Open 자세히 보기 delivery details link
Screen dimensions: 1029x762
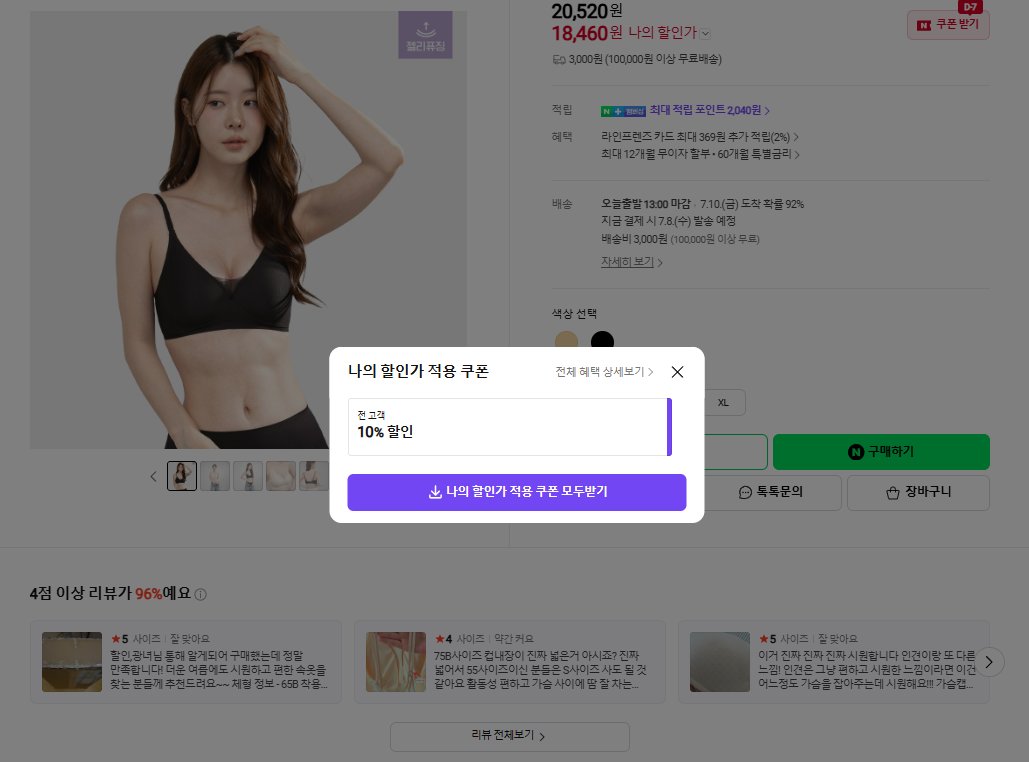631,262
